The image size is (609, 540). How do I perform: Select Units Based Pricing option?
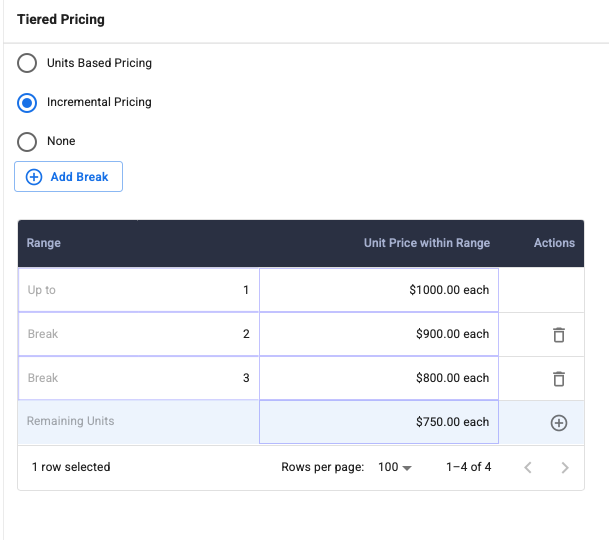point(28,63)
